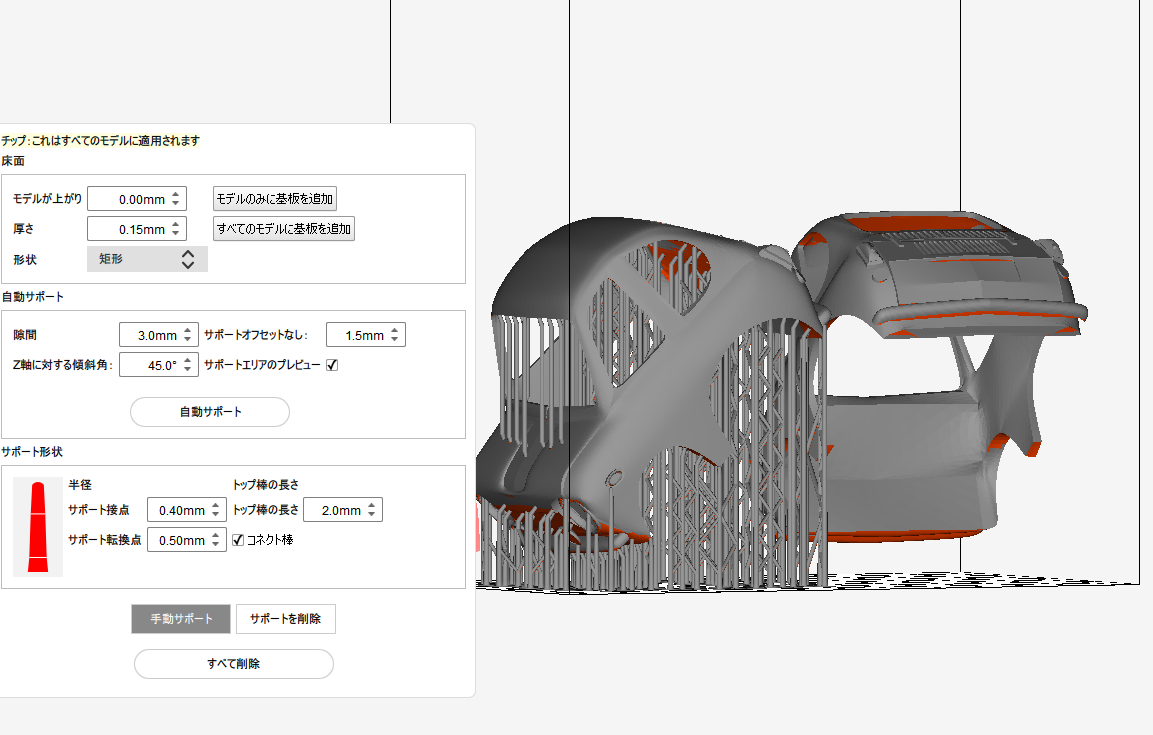Screen dimensions: 1153x735
Task: Increase the 隙間 value with up arrow
Action: point(188,330)
